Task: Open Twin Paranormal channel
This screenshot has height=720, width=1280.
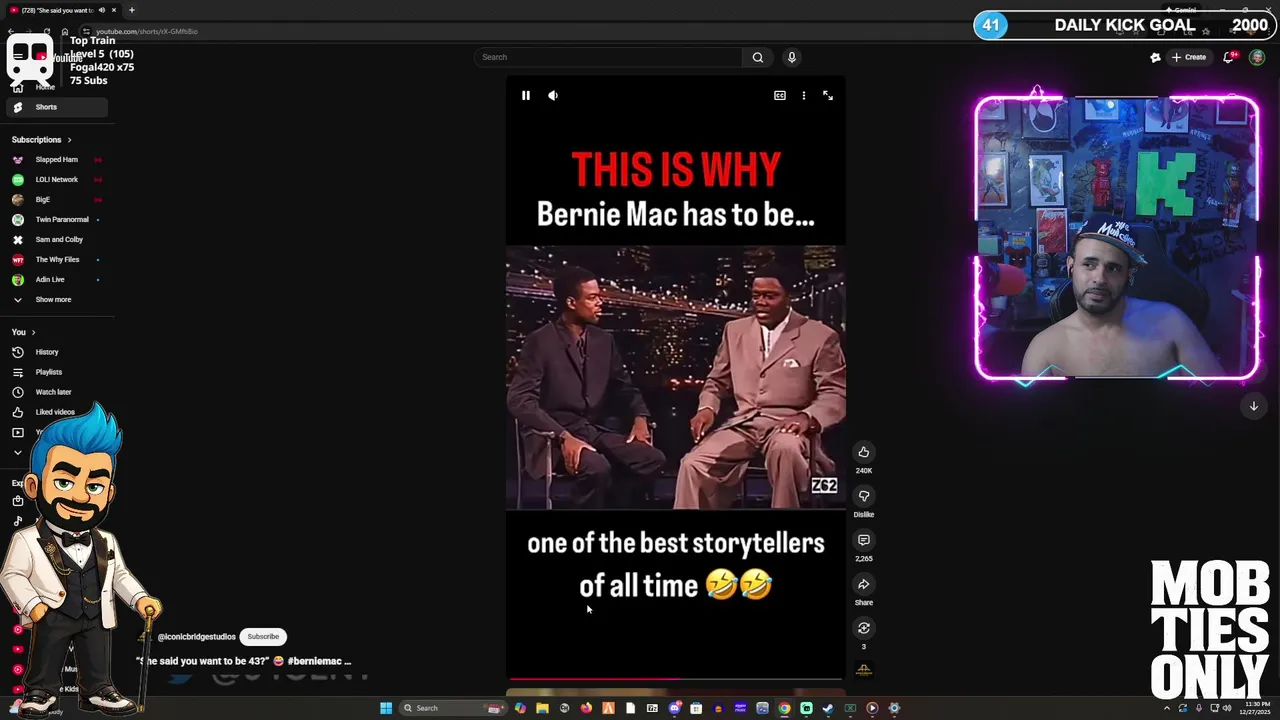Action: coord(55,220)
